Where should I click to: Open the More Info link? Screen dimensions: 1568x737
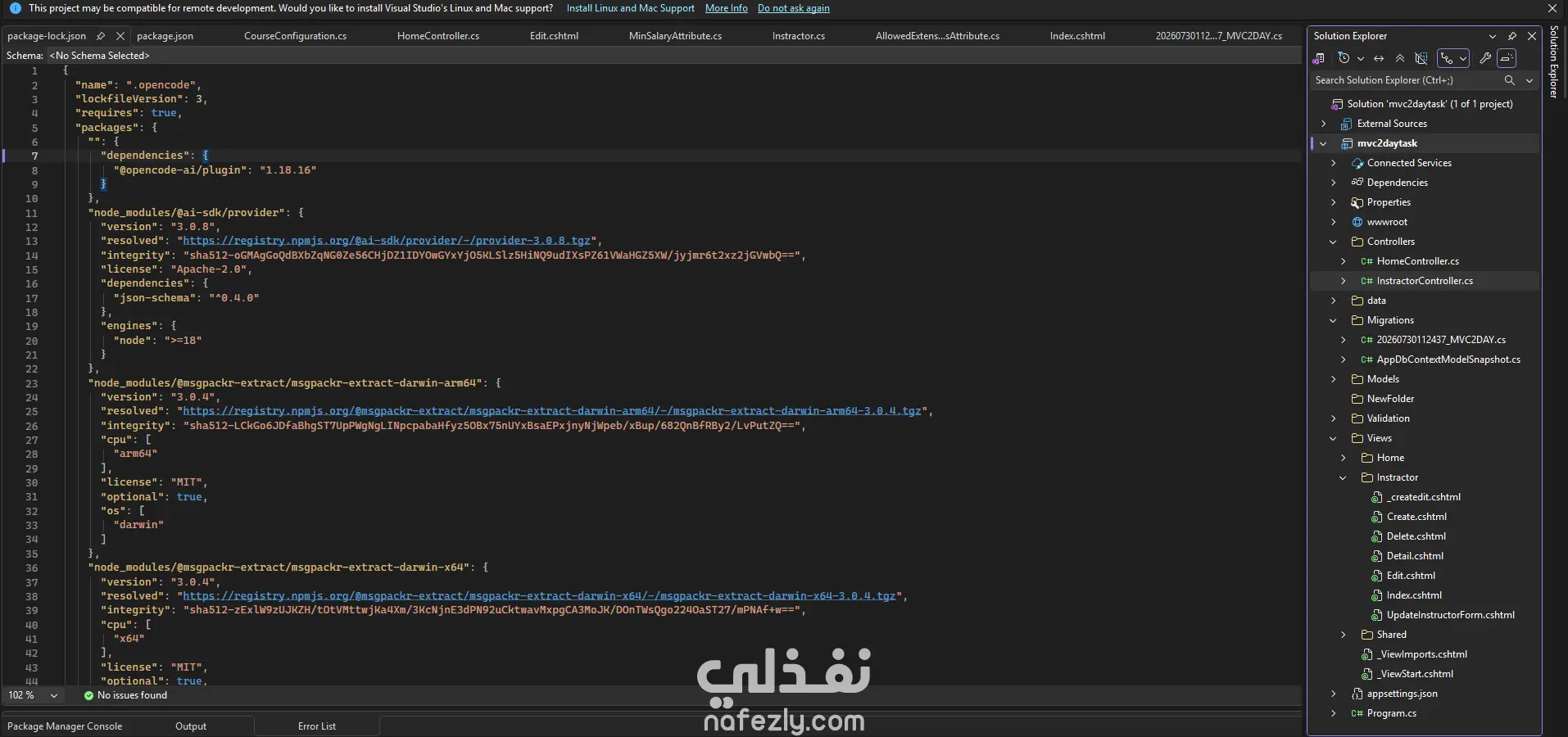[x=727, y=8]
